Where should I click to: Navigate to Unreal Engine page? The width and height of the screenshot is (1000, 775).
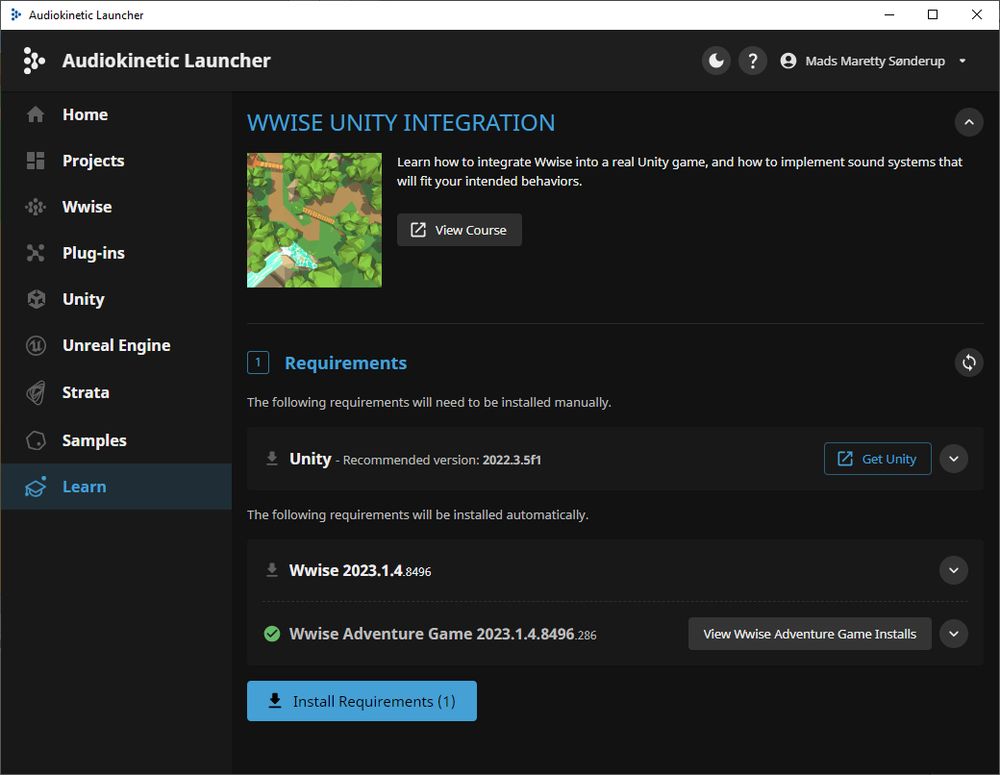[116, 346]
